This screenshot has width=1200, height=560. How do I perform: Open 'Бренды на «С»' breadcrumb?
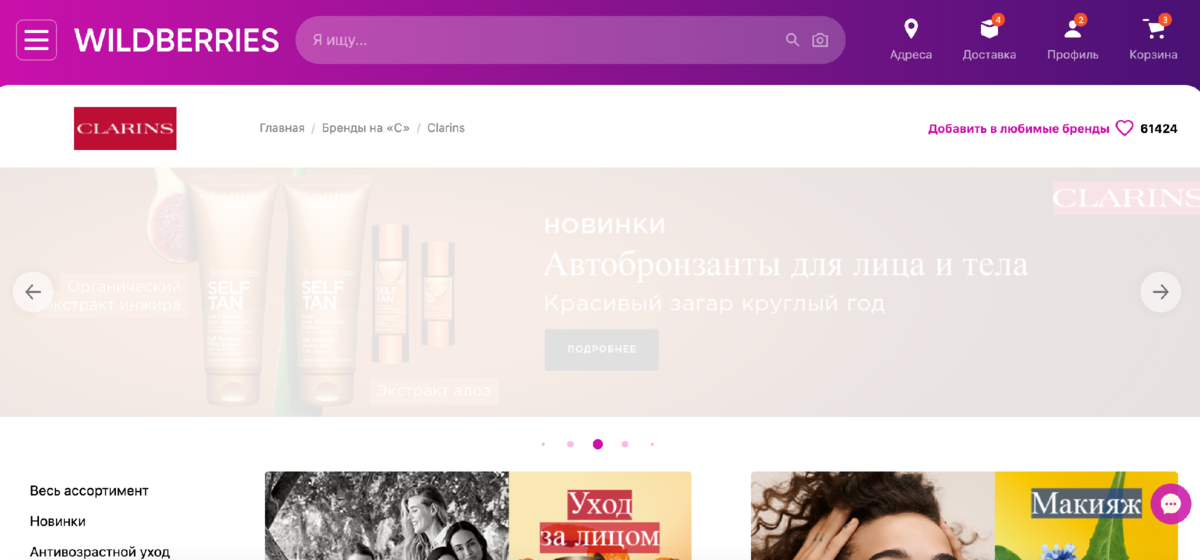click(x=366, y=128)
